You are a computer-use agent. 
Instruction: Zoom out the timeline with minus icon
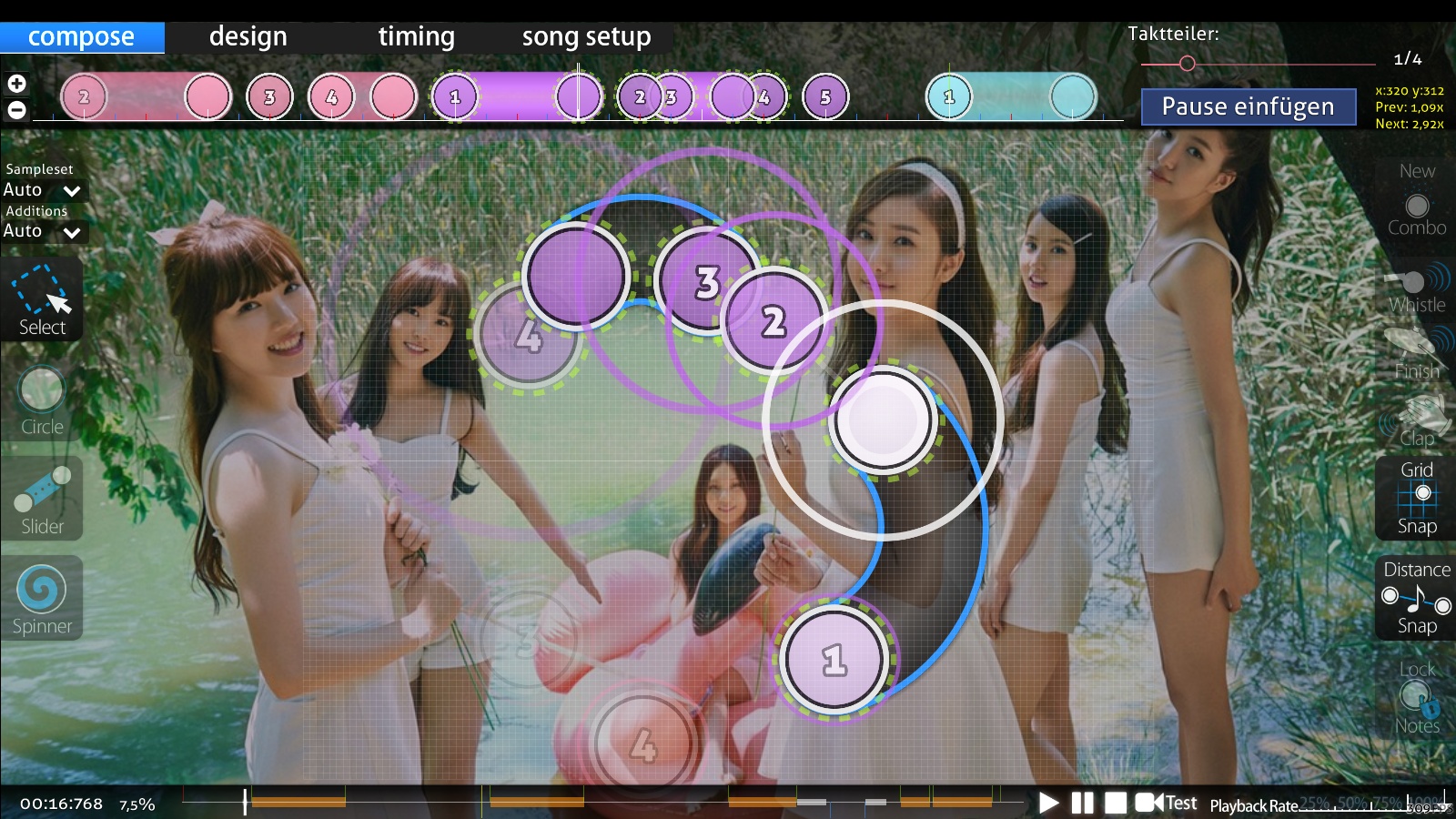pos(16,110)
